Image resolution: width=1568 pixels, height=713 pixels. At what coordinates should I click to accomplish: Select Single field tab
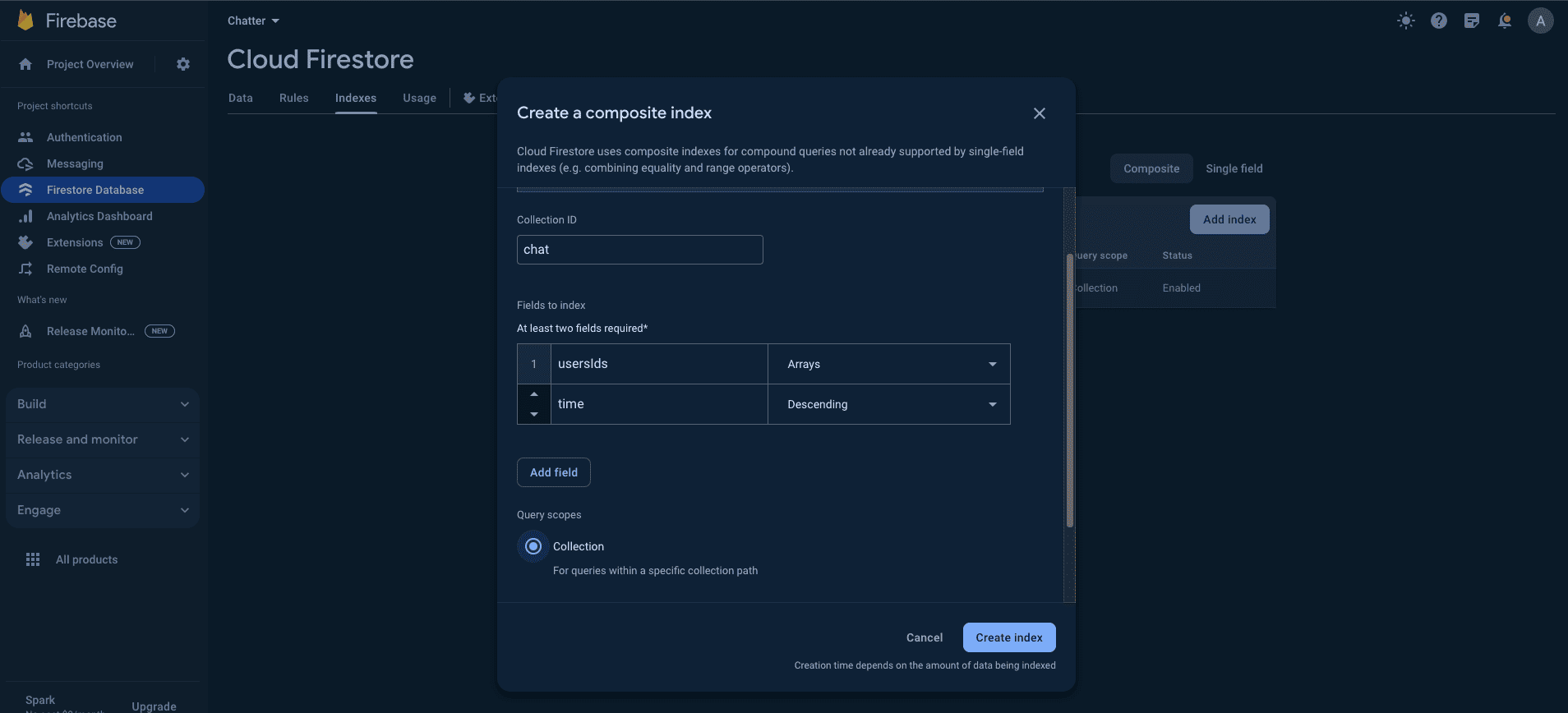[1234, 168]
